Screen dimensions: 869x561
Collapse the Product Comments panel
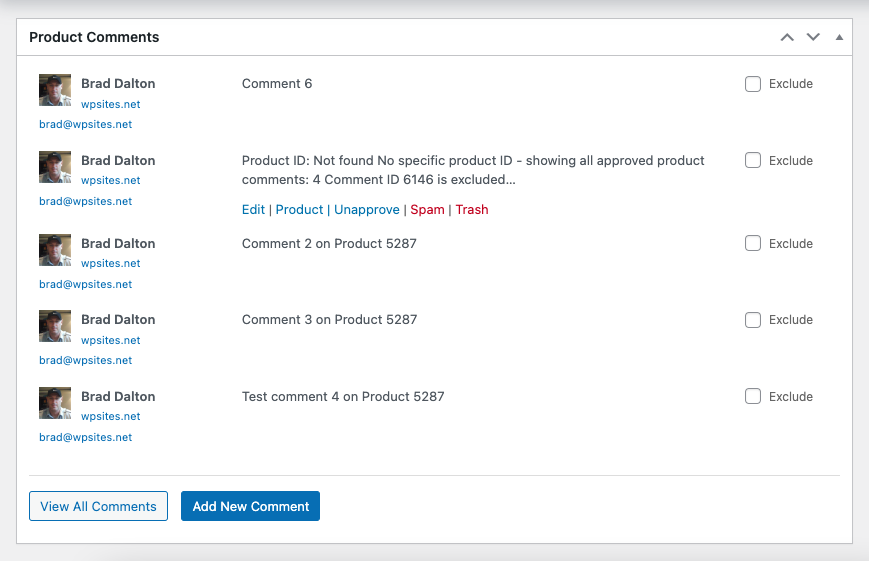(x=839, y=37)
